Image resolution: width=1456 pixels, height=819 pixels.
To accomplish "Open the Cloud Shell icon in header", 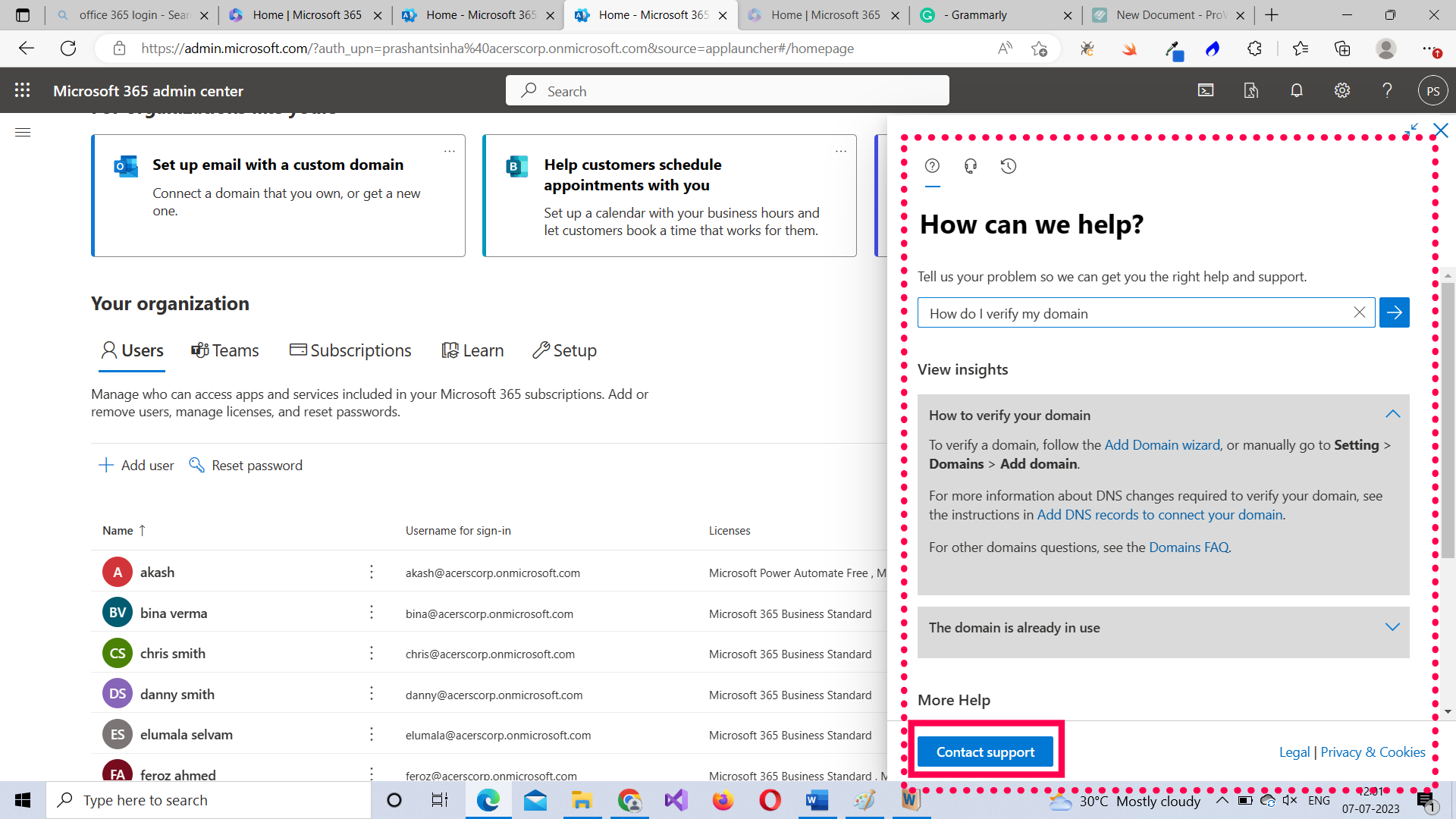I will click(1206, 90).
